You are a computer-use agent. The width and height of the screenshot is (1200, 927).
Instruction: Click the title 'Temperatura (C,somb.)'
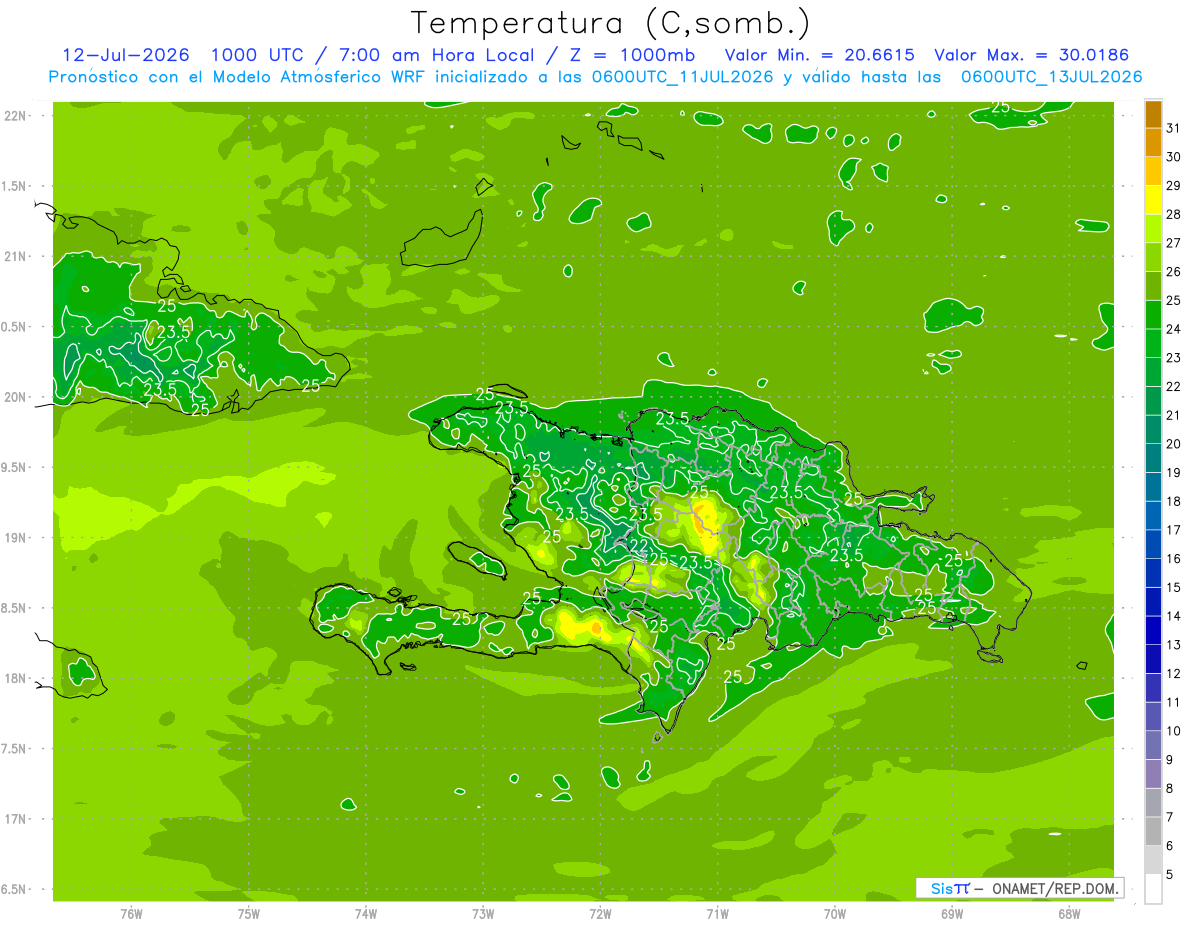(x=610, y=23)
